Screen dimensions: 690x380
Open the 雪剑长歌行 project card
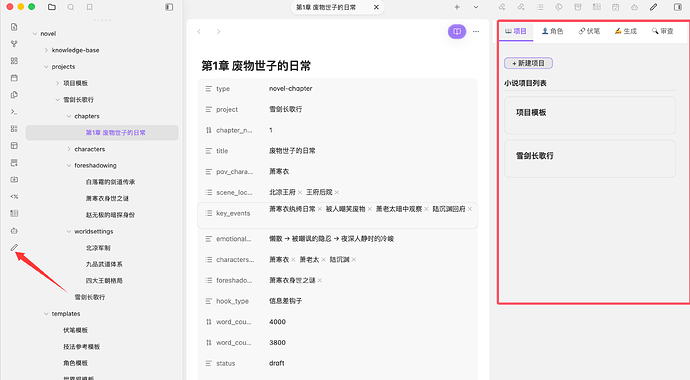590,159
